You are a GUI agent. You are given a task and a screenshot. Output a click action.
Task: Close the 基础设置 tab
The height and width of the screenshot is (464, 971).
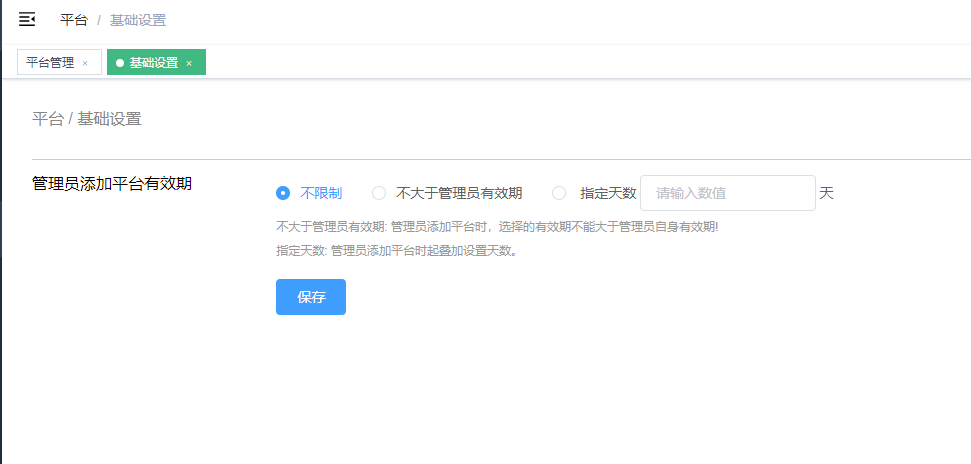189,63
